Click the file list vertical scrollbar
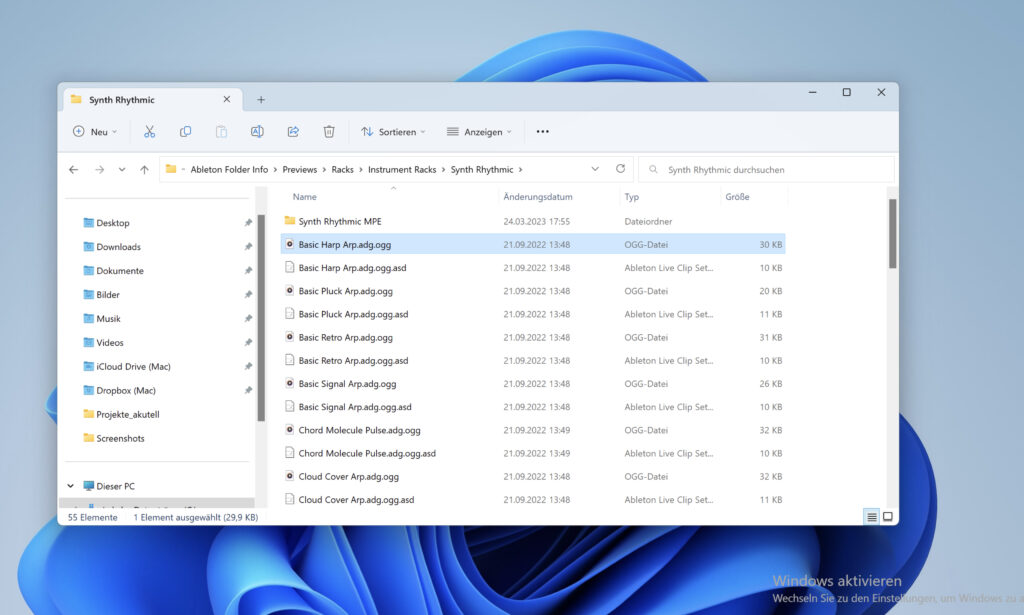 pyautogui.click(x=892, y=233)
